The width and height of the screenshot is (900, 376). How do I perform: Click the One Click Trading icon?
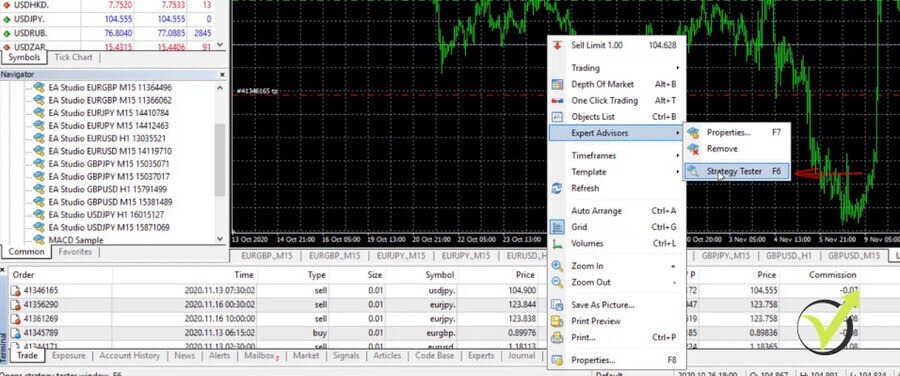point(557,100)
